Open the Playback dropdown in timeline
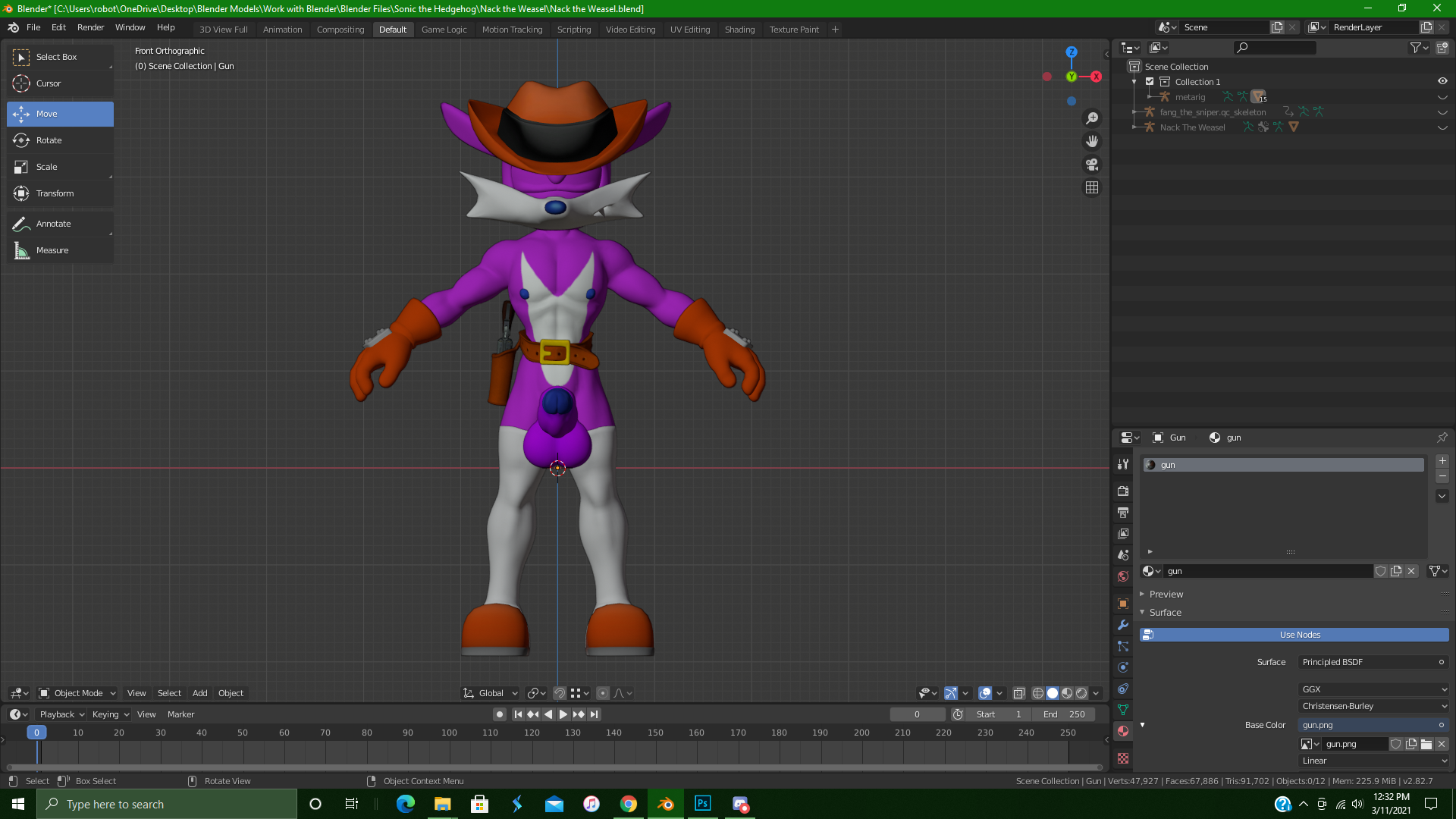This screenshot has width=1456, height=819. [61, 714]
